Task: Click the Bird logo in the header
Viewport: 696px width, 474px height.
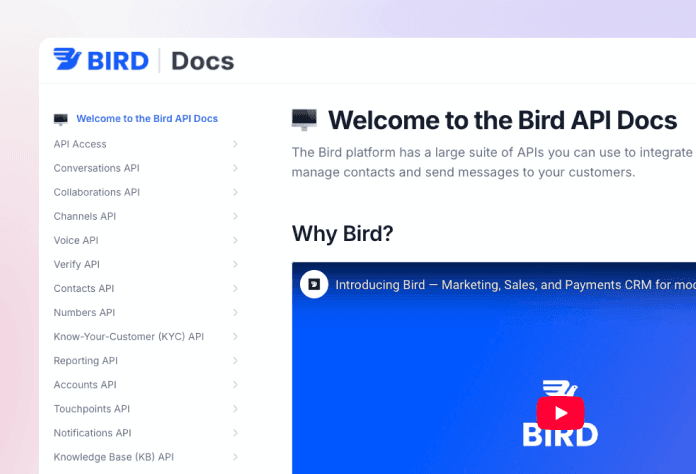Action: point(101,60)
